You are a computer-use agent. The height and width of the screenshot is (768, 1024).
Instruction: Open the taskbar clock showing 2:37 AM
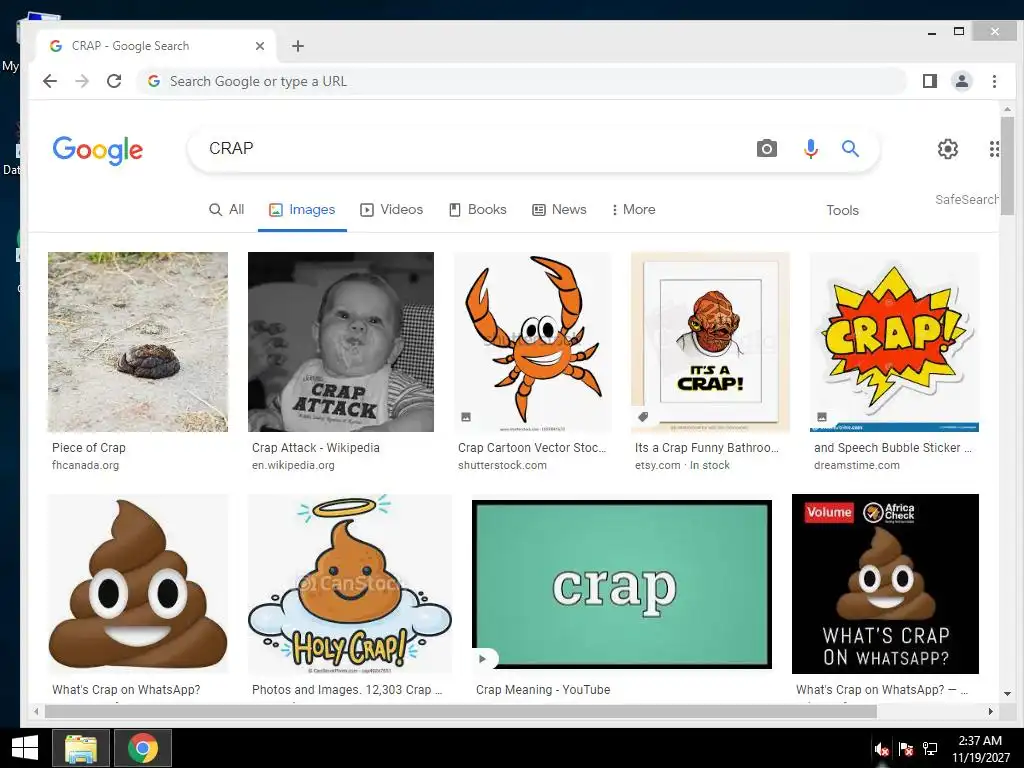click(980, 749)
